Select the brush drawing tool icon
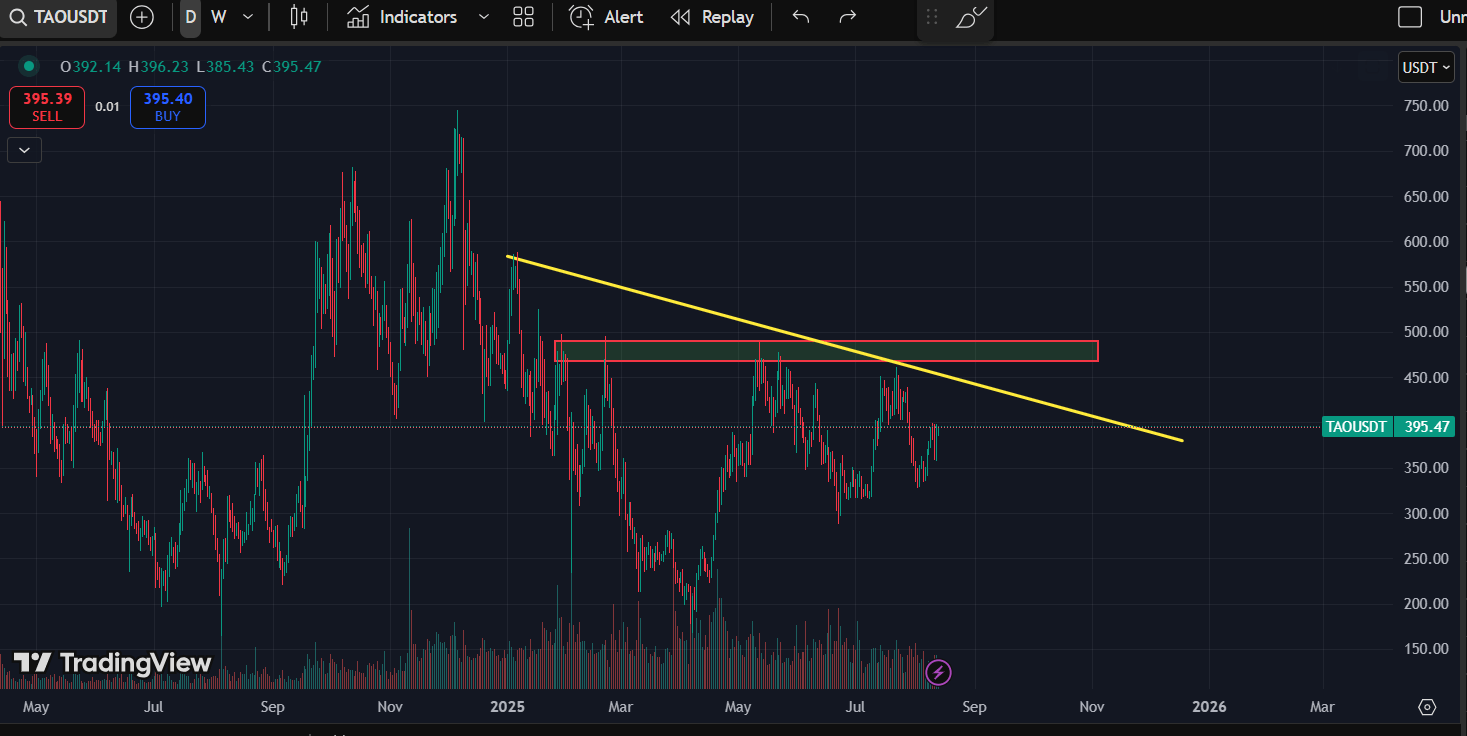Screen dimensions: 1467x736 971,17
